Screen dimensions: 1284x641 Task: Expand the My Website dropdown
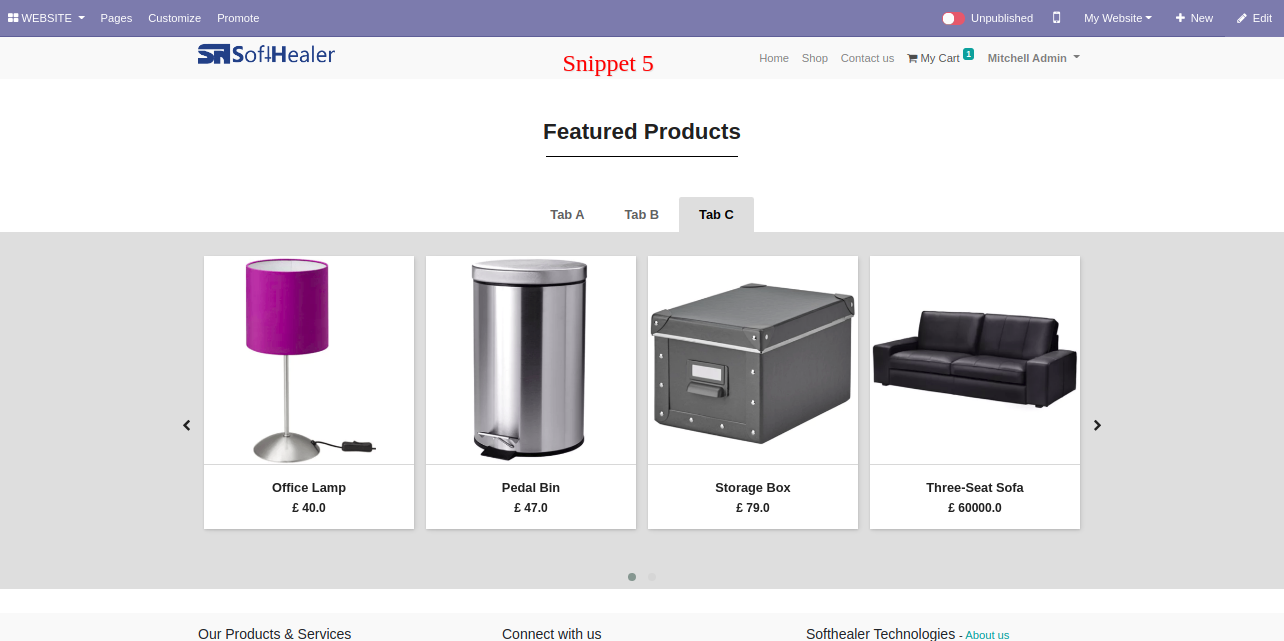(x=1118, y=18)
